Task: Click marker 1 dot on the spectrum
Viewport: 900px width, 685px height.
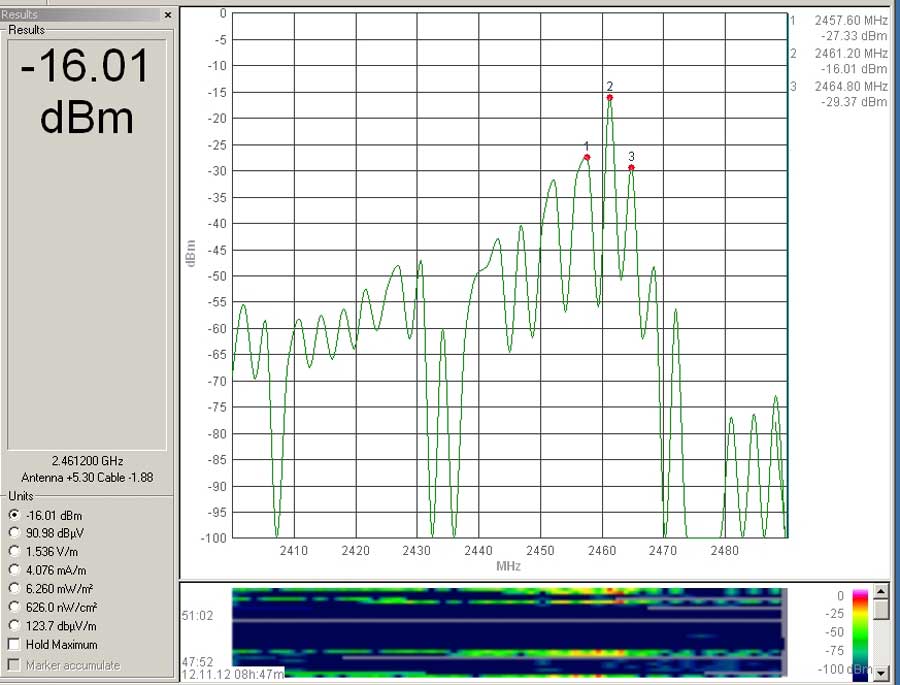Action: (x=587, y=157)
